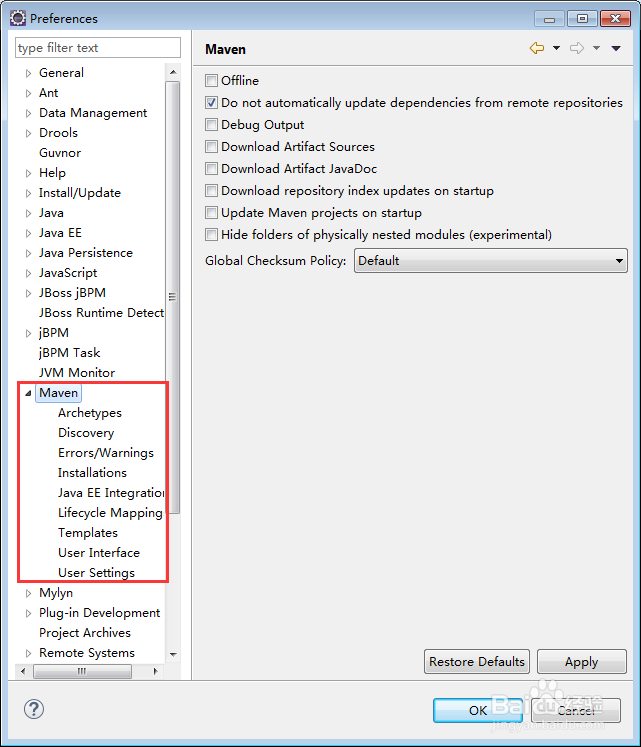Expand the Remote Systems node
Screen dimensions: 641x747
[29, 654]
